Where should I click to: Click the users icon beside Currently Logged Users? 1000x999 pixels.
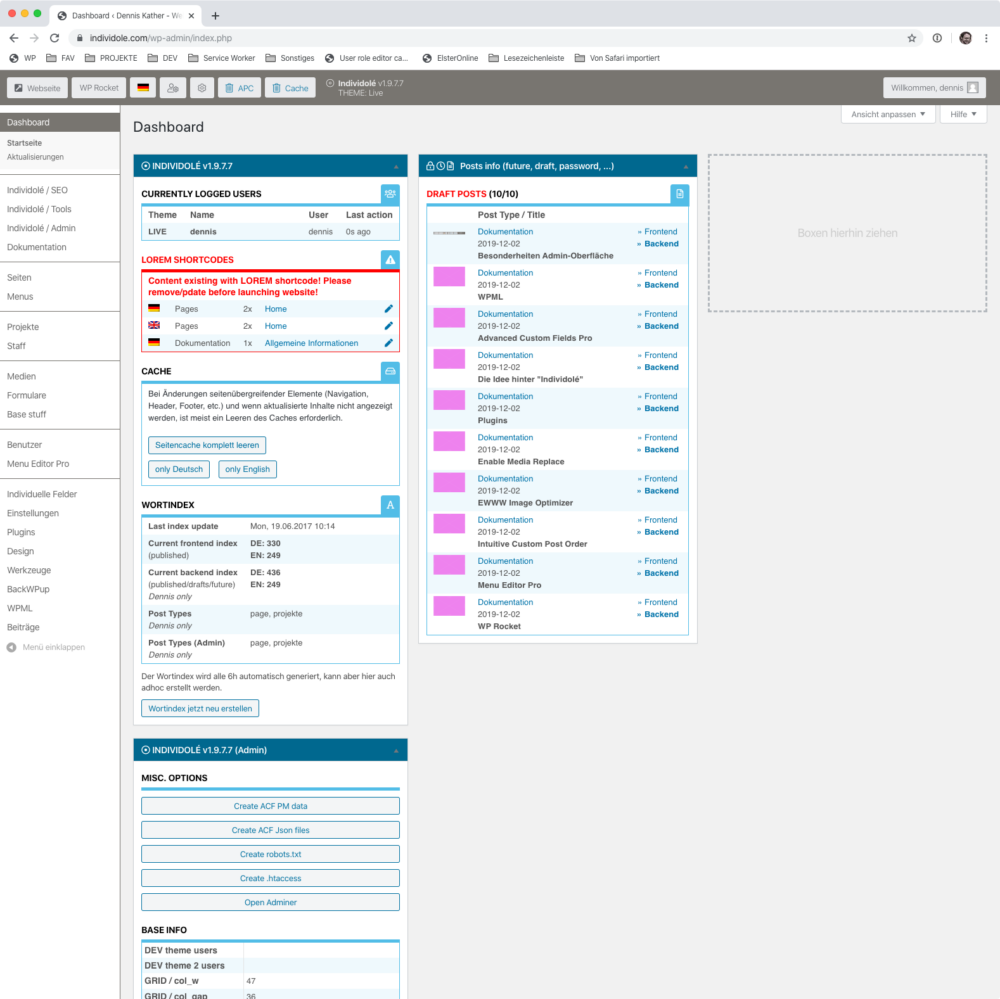[x=390, y=194]
